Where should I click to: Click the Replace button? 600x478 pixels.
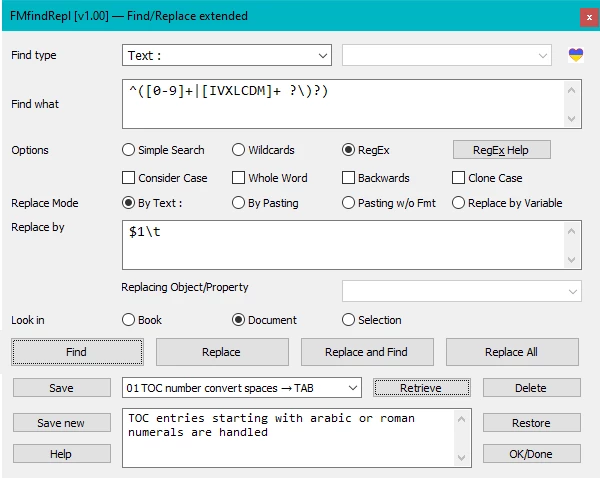click(222, 352)
